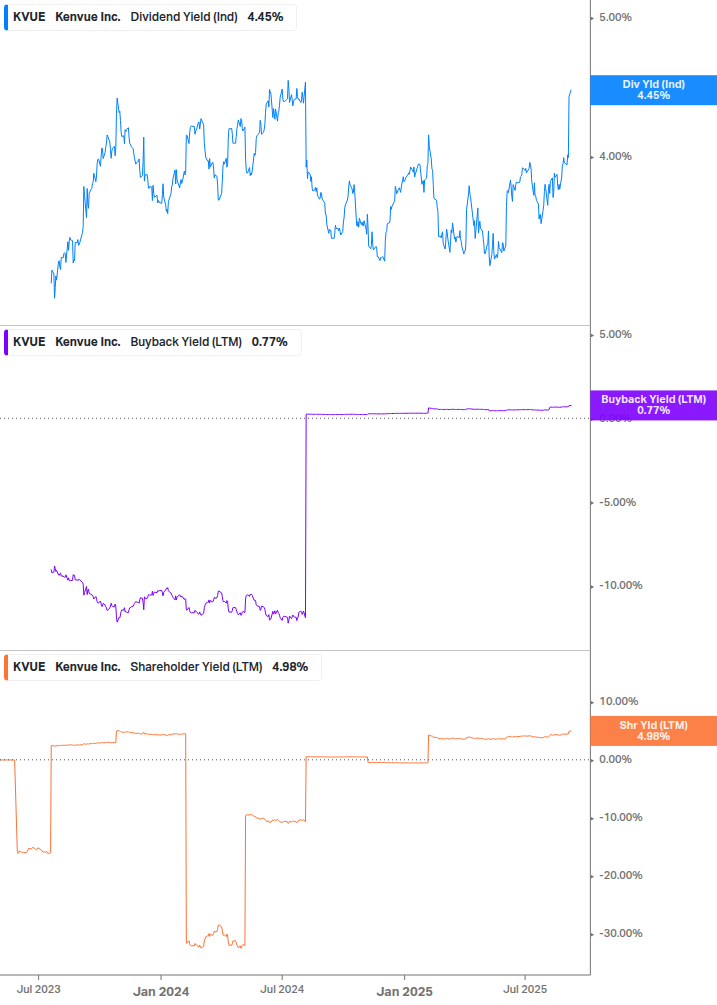Click the blue color bar beside Dividend Yield legend

pyautogui.click(x=6, y=17)
